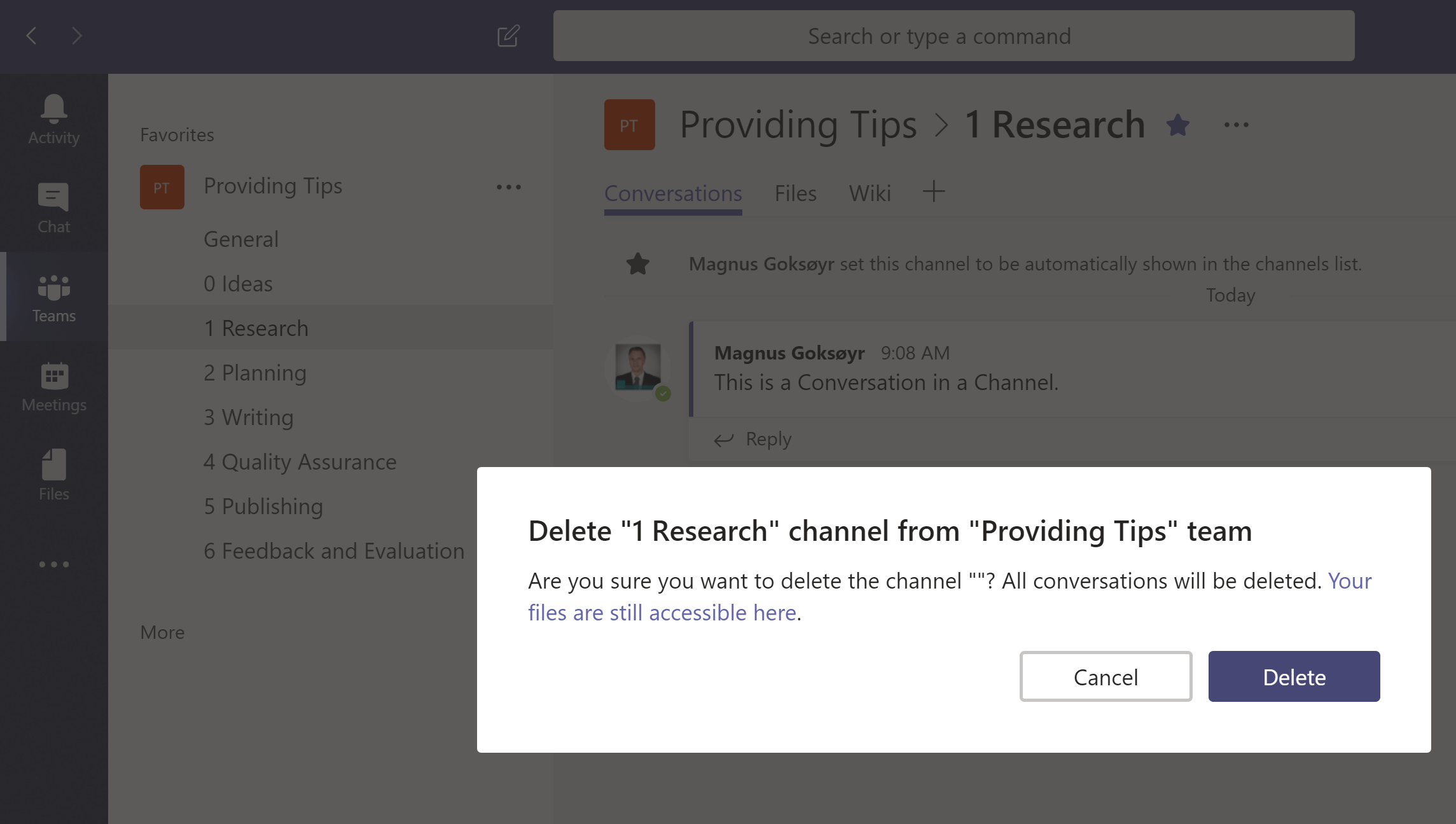Navigate back with the left arrow
The width and height of the screenshot is (1456, 824).
point(31,36)
